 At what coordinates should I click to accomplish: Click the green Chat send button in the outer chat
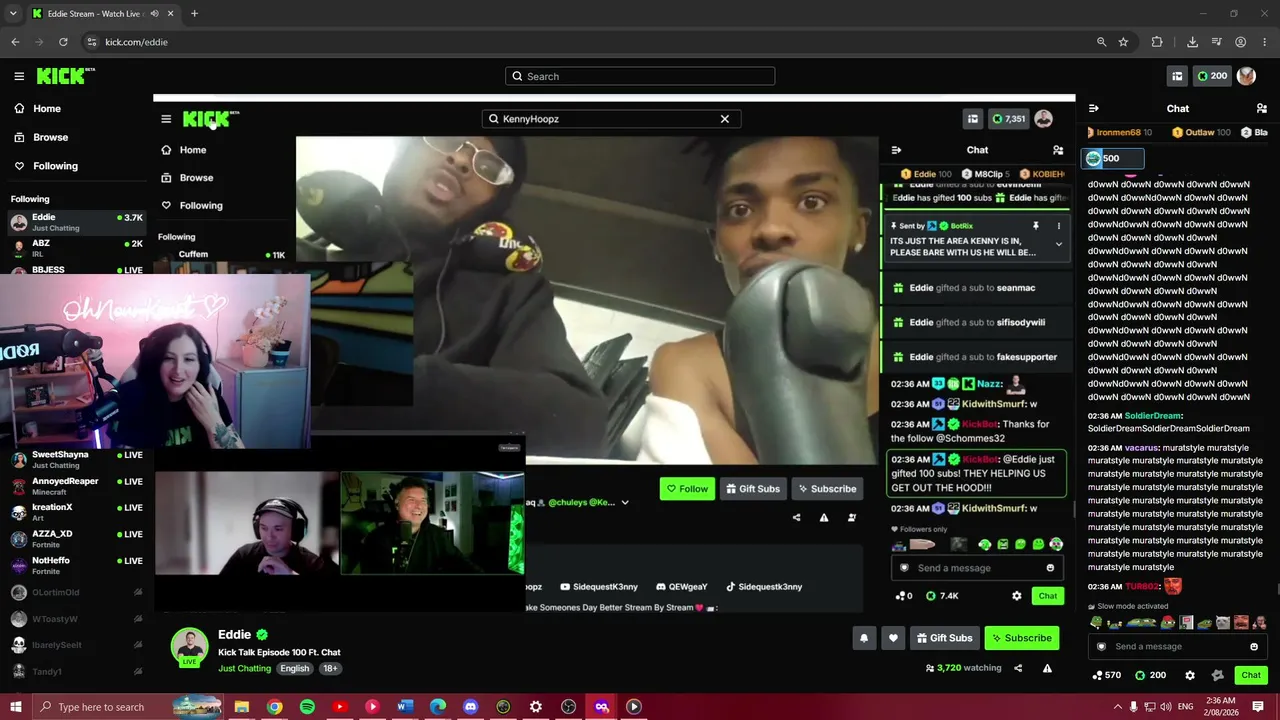click(1251, 675)
